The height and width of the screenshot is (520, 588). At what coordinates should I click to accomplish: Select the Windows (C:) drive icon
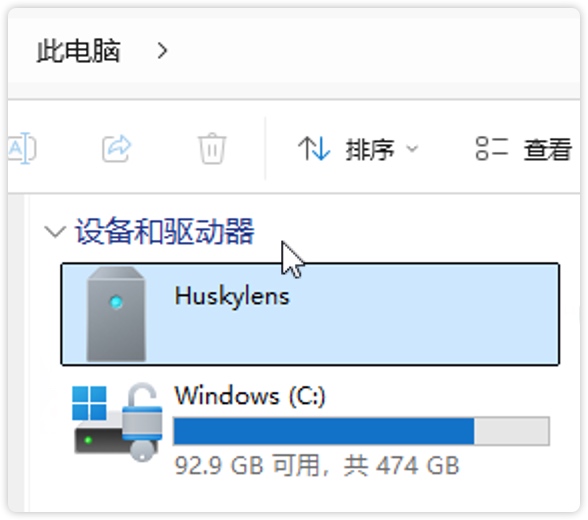pyautogui.click(x=117, y=422)
